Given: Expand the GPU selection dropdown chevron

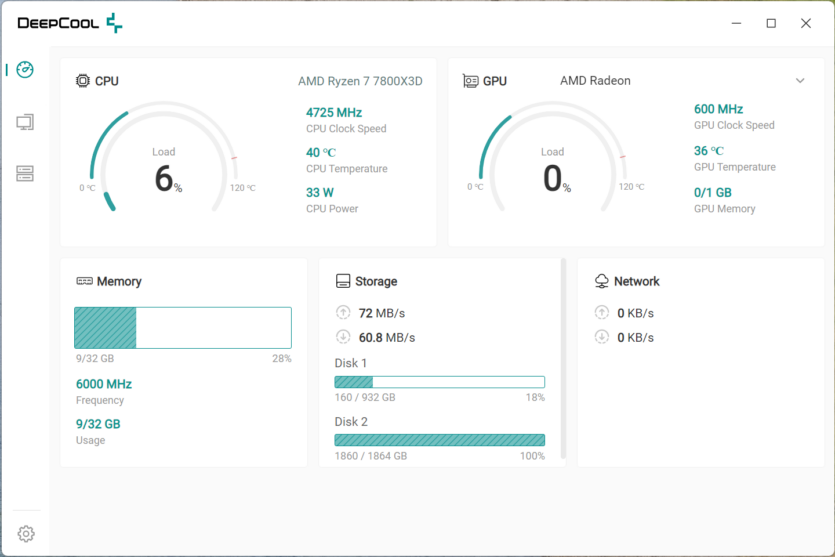Looking at the screenshot, I should click(x=800, y=81).
